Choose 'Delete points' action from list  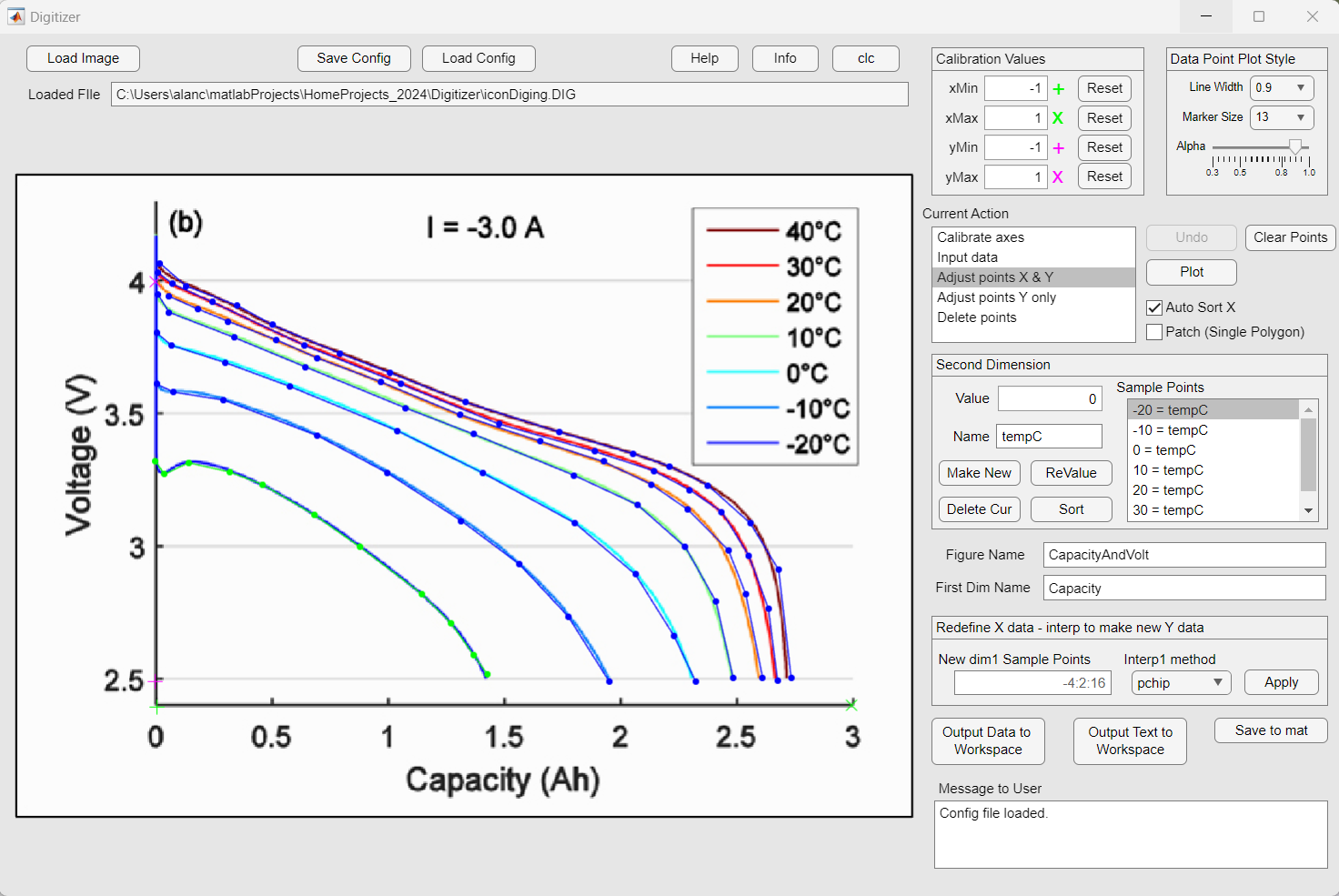coord(977,317)
